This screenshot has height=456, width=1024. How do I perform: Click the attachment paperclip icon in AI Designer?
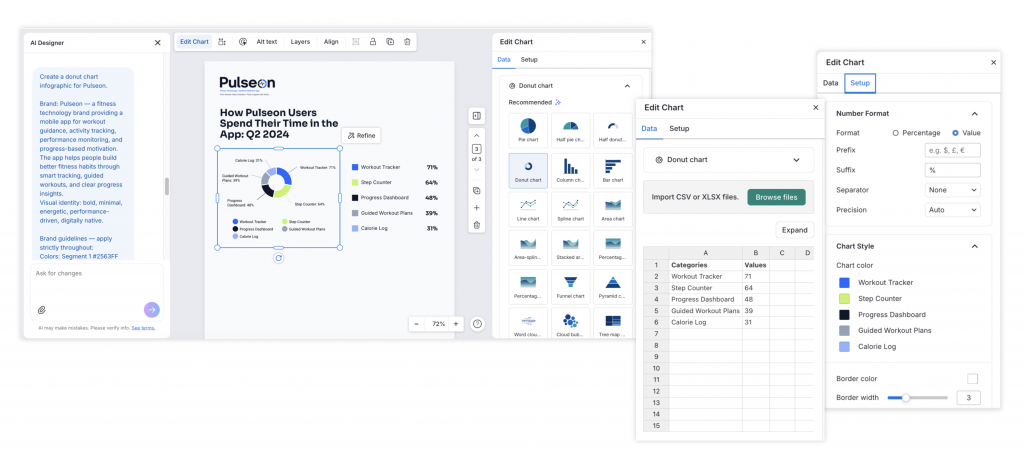(x=42, y=310)
